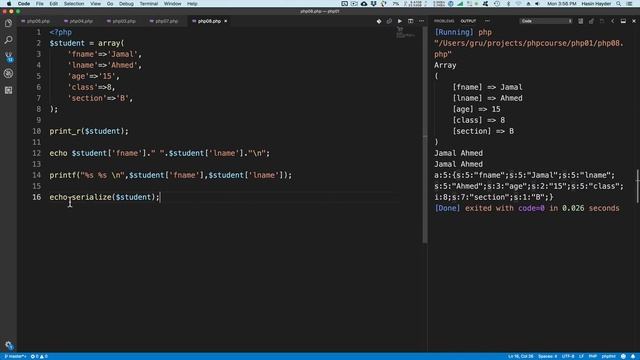Move panel with the chevron arrow icon
Viewport: 640px width, 360px height.
612,21
